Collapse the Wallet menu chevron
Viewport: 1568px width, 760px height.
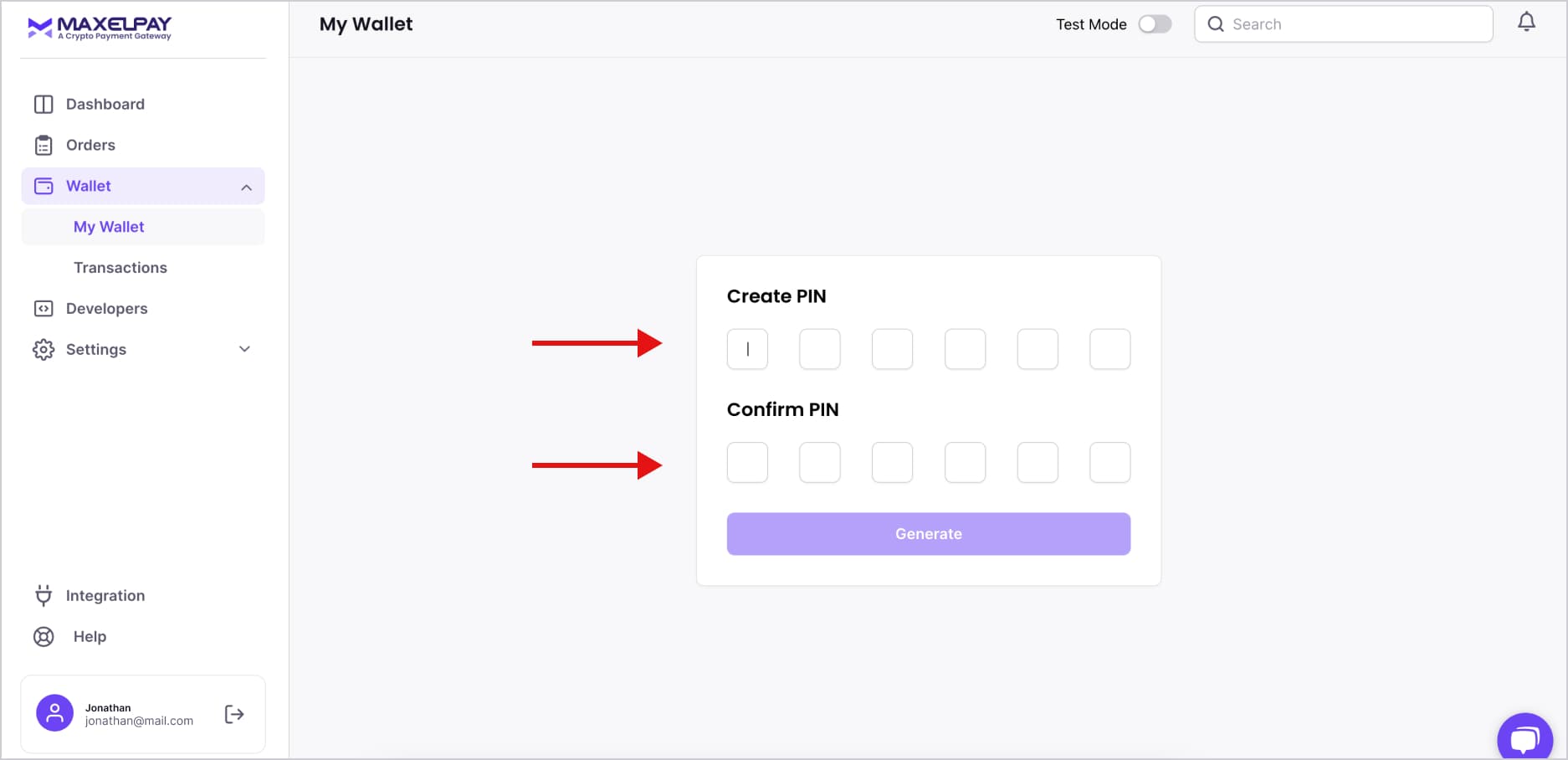246,187
